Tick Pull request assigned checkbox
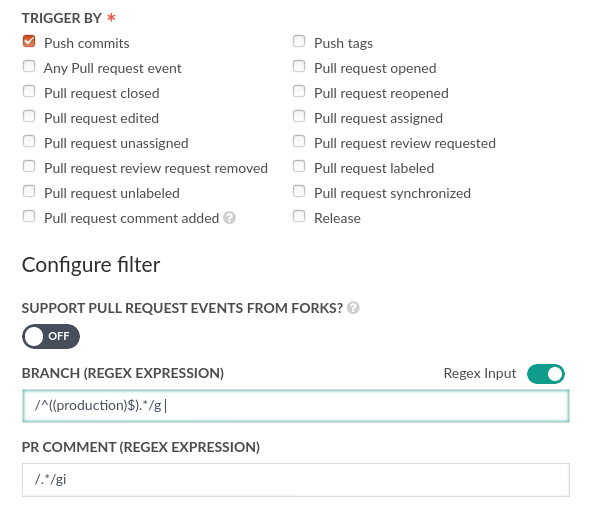The width and height of the screenshot is (593, 507). [x=299, y=116]
